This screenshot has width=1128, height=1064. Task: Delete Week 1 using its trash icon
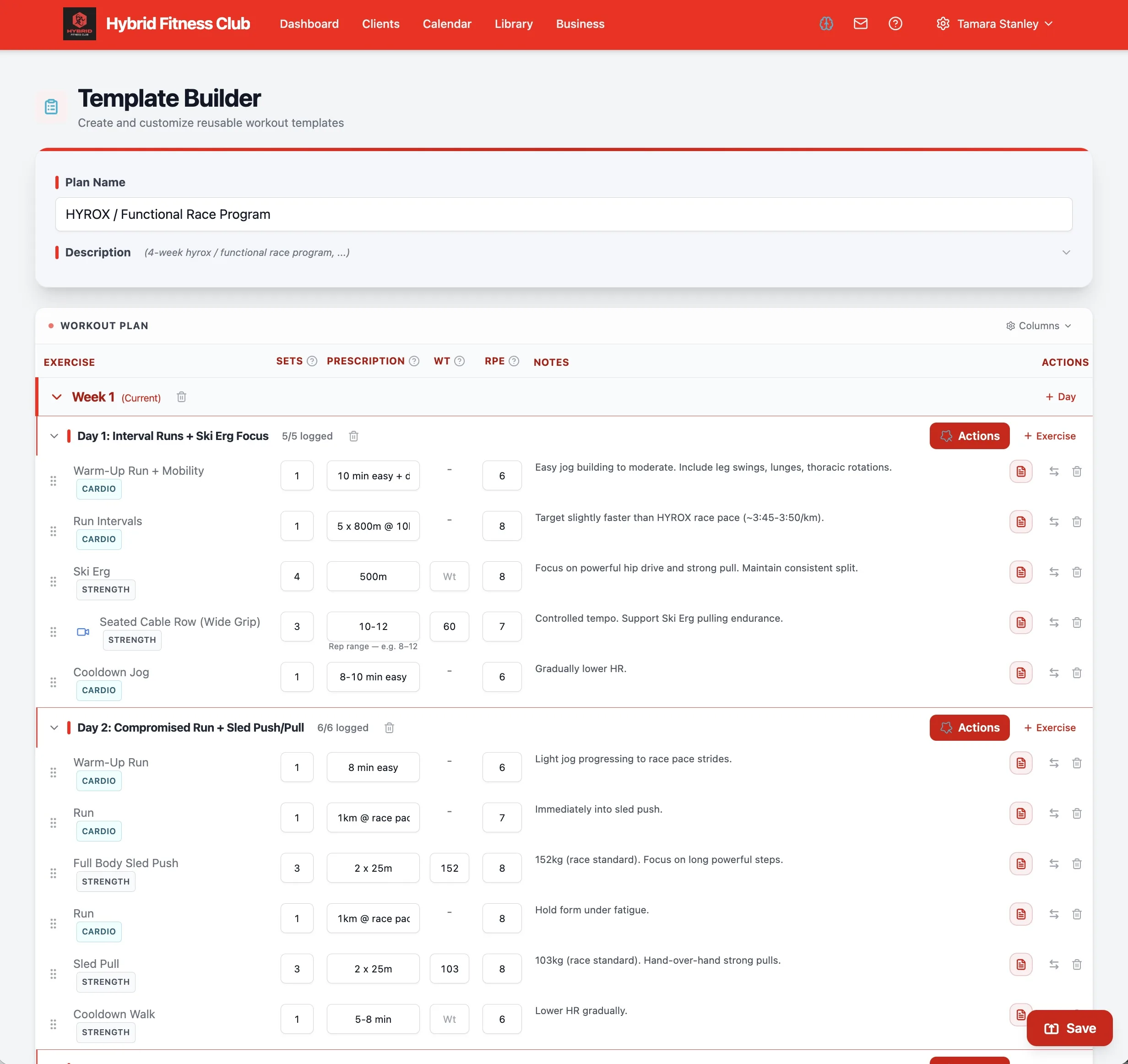coord(182,396)
